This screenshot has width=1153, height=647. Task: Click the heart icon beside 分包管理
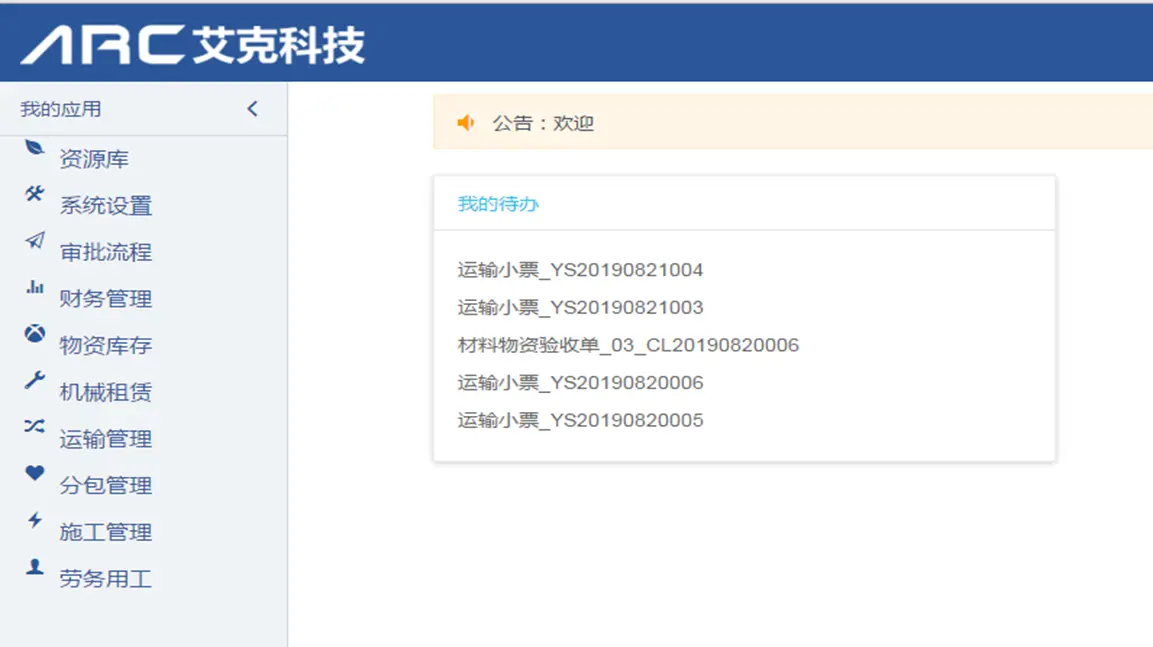tap(35, 473)
